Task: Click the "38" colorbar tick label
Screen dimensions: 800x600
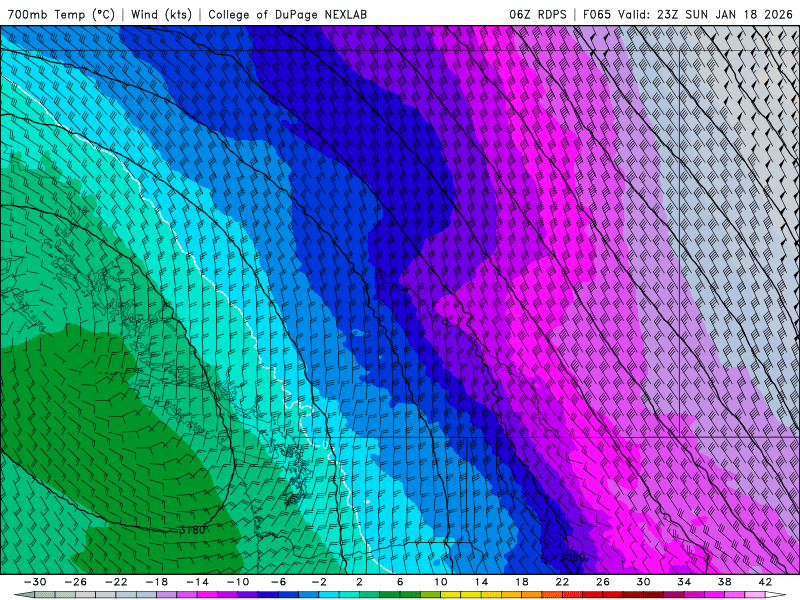Action: click(724, 582)
